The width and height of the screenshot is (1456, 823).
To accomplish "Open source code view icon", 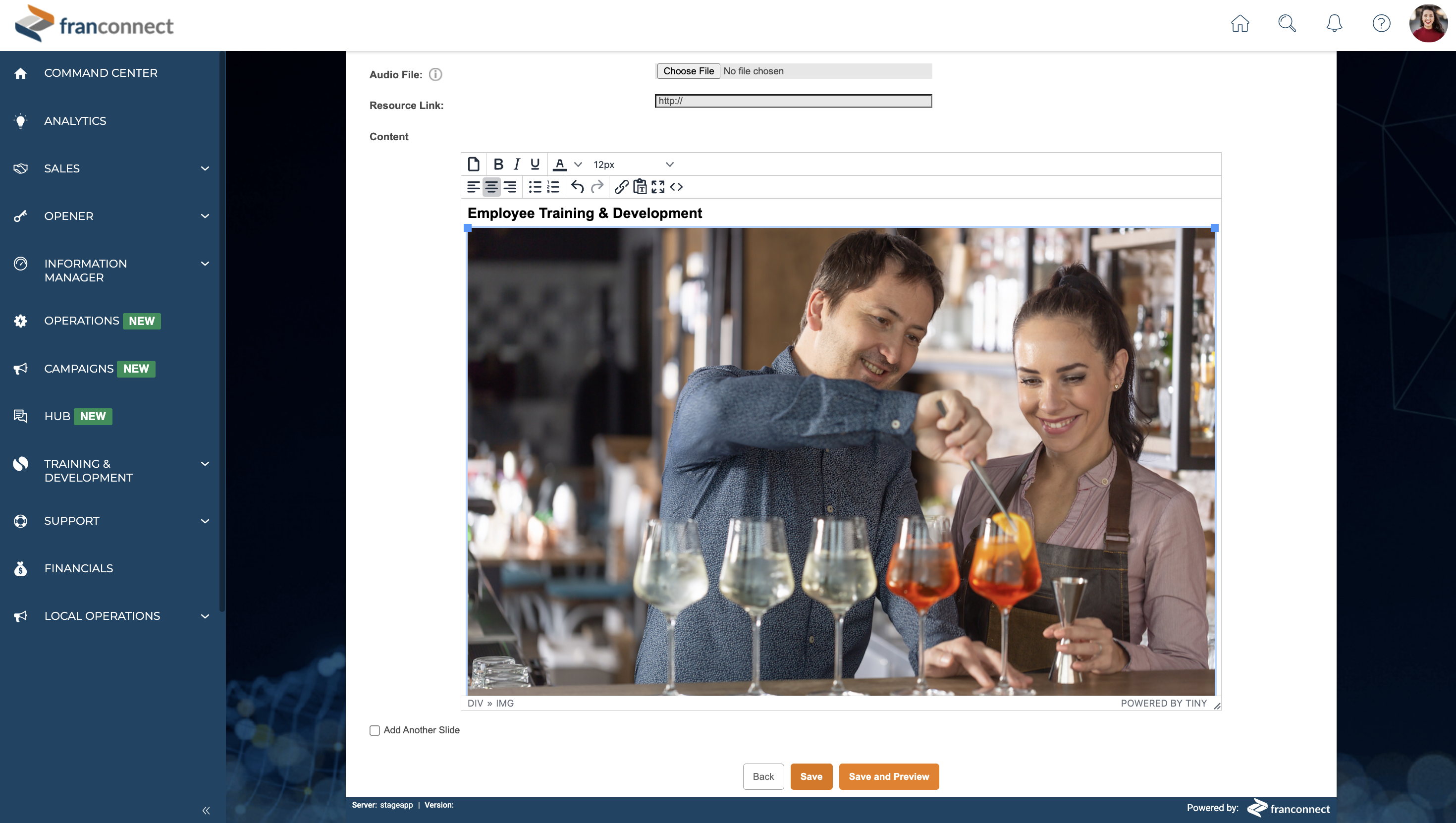I will [x=676, y=187].
